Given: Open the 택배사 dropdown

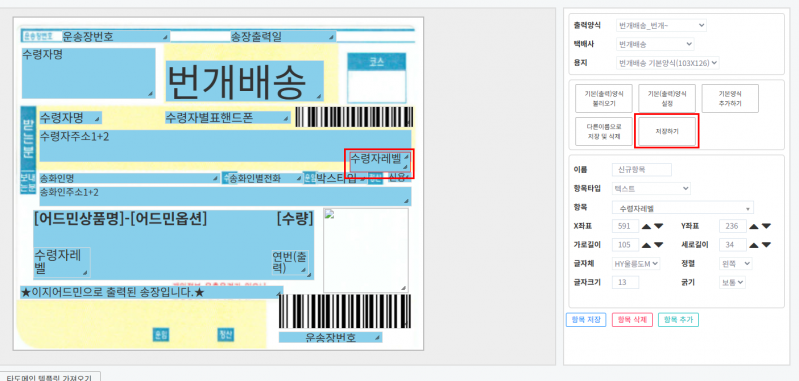Looking at the screenshot, I should [x=655, y=44].
